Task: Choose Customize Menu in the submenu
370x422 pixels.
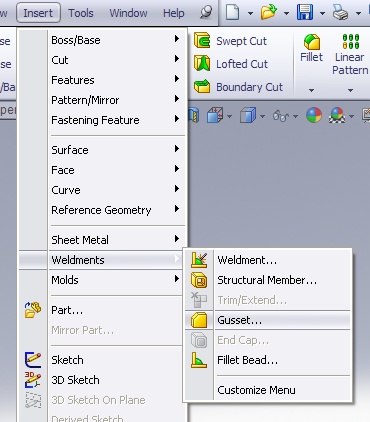Action: pyautogui.click(x=256, y=390)
